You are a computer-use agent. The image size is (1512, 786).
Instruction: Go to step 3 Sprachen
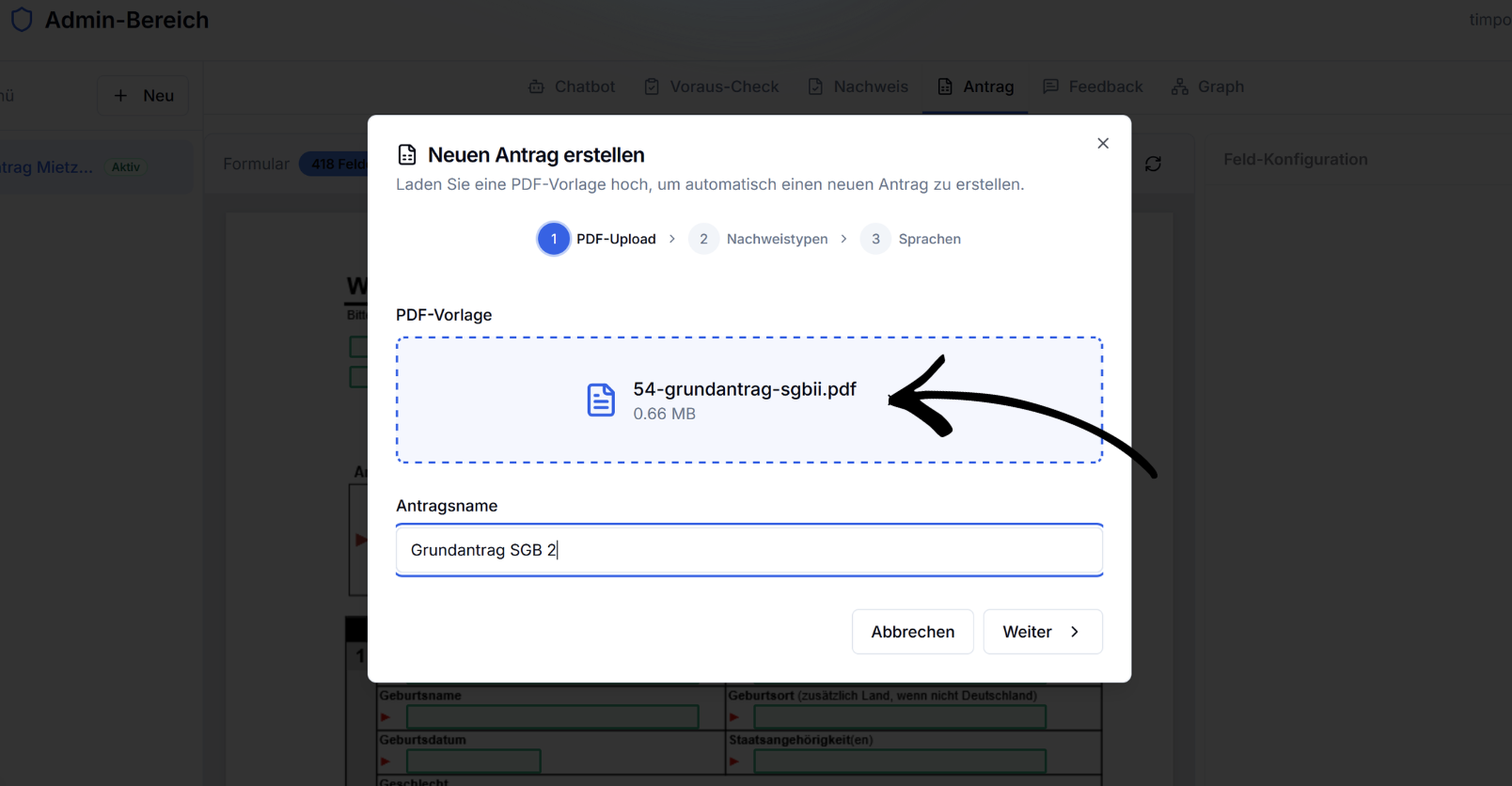click(x=875, y=239)
